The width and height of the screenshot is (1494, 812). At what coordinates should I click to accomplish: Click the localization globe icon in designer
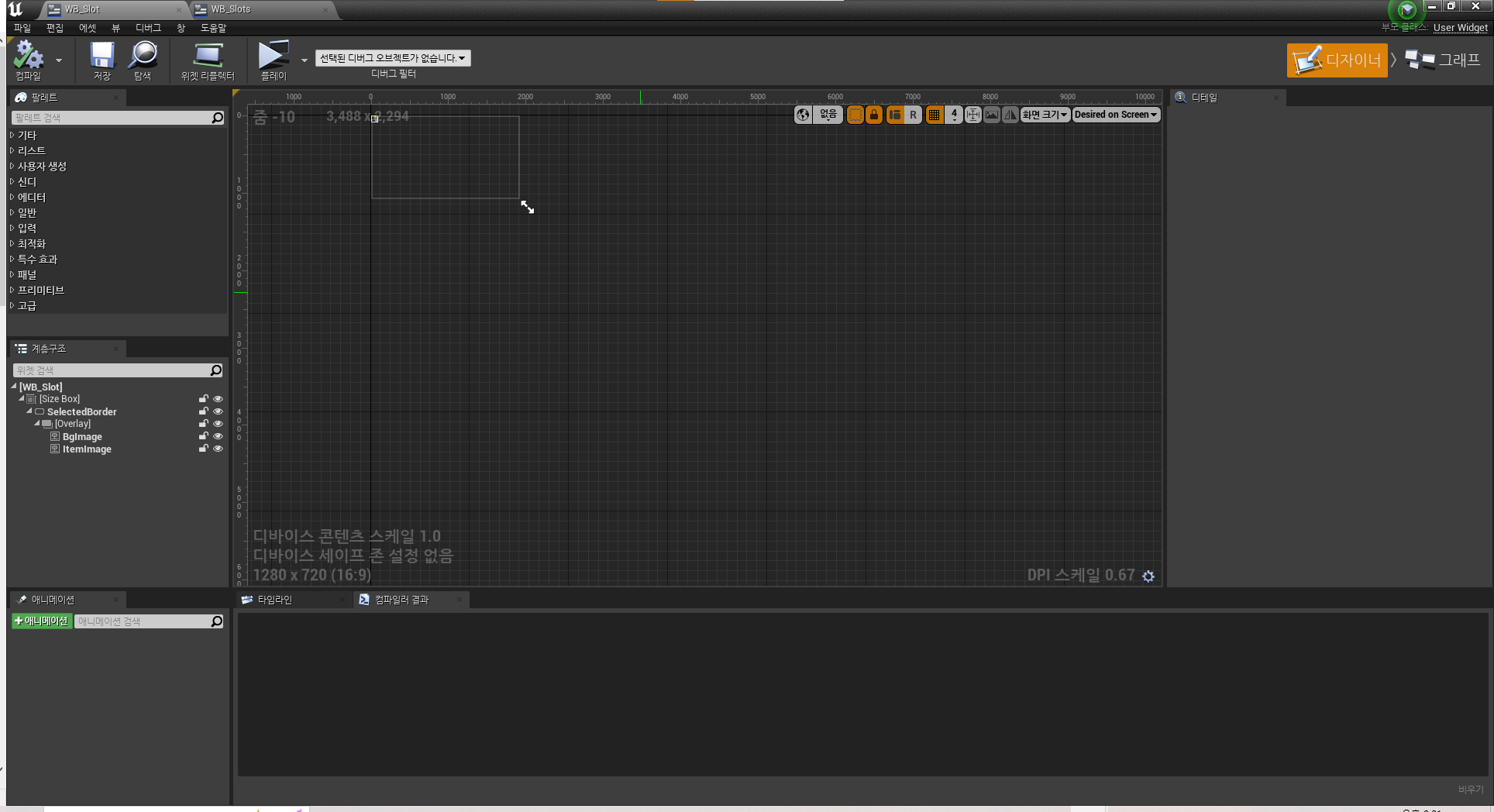804,115
